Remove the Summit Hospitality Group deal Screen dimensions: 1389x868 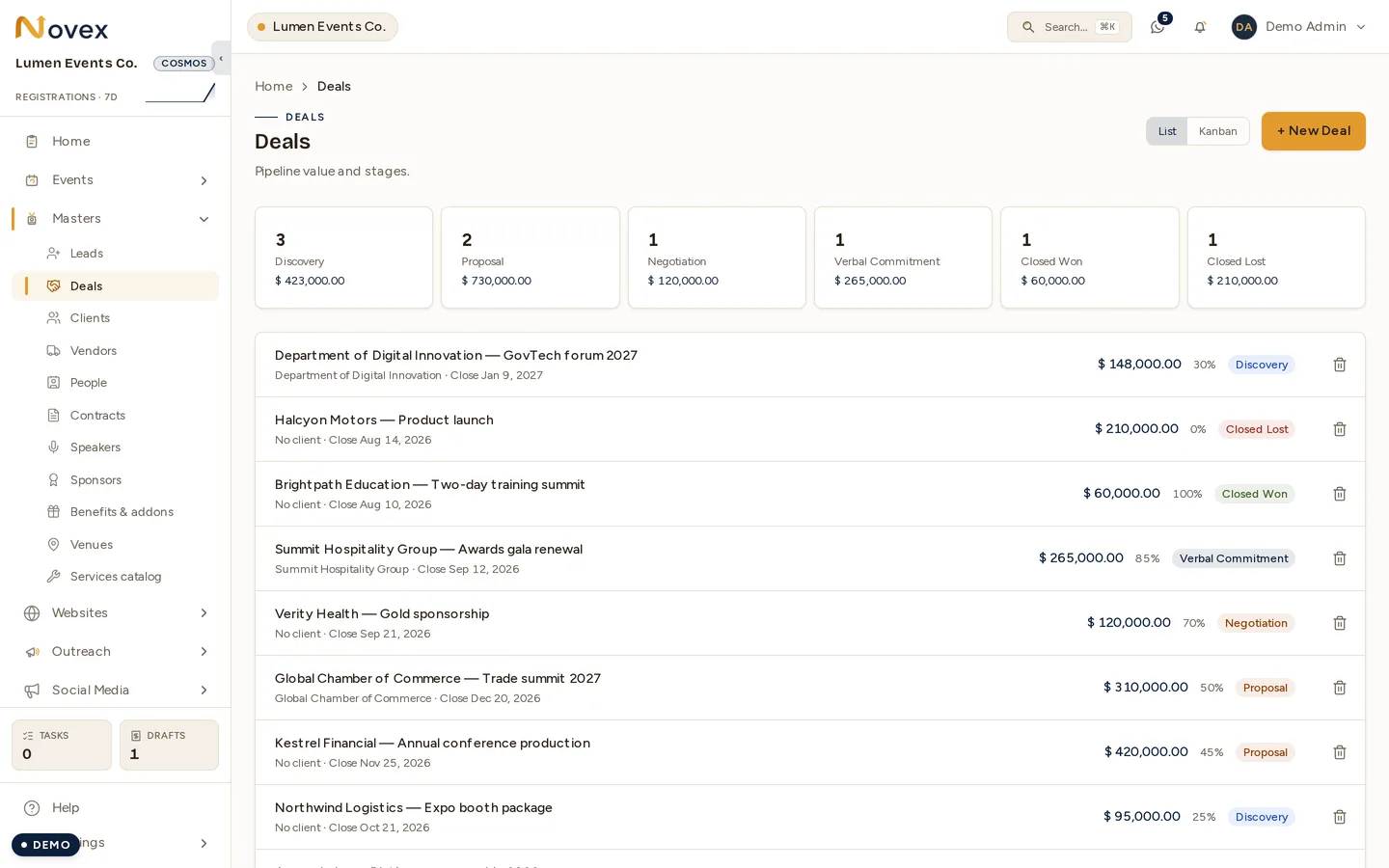tap(1339, 558)
